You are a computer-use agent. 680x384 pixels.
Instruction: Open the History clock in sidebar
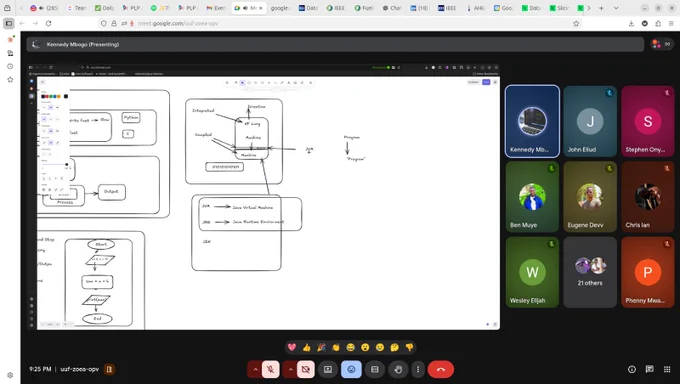(10, 66)
